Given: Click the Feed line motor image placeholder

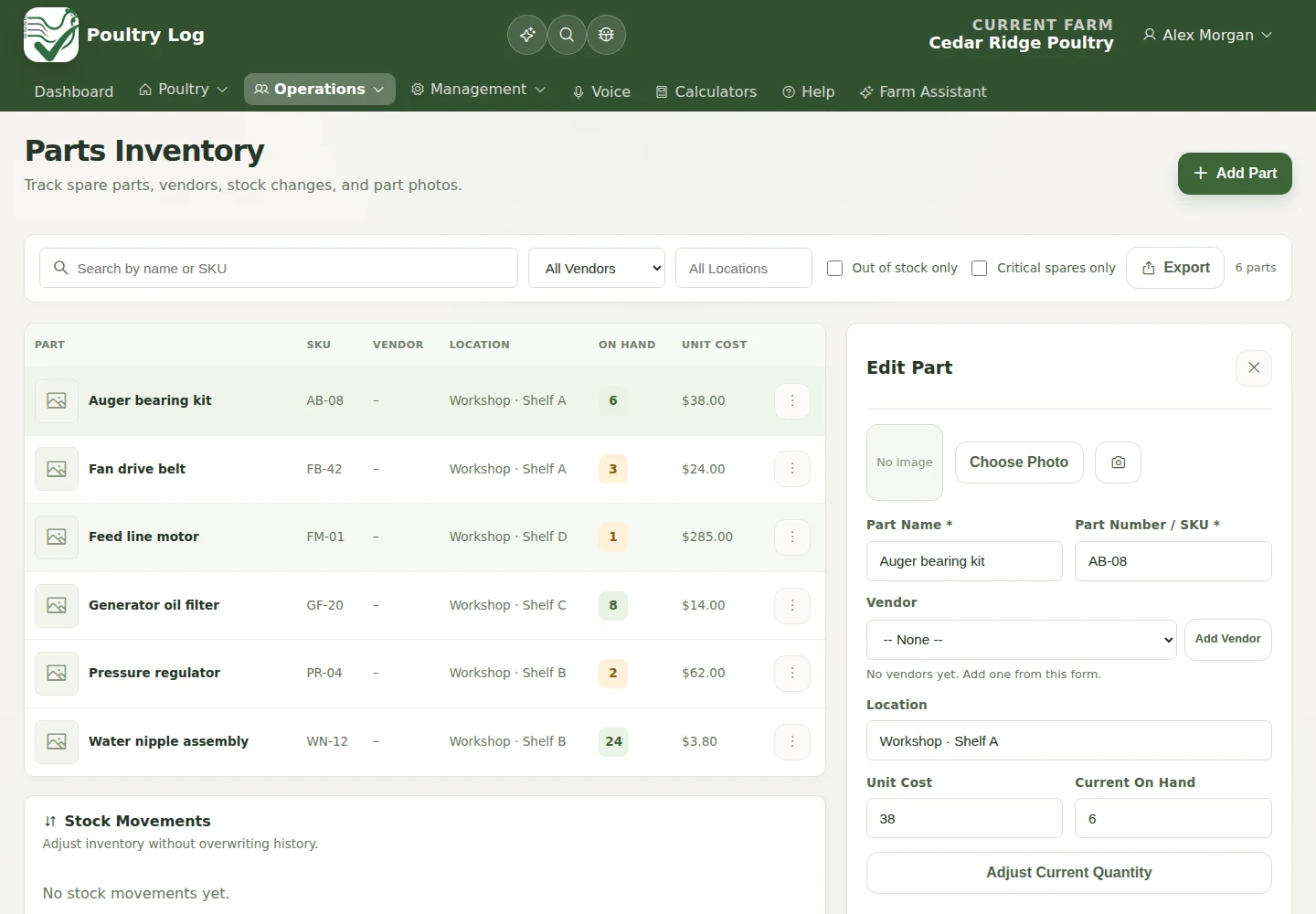Looking at the screenshot, I should [x=57, y=537].
